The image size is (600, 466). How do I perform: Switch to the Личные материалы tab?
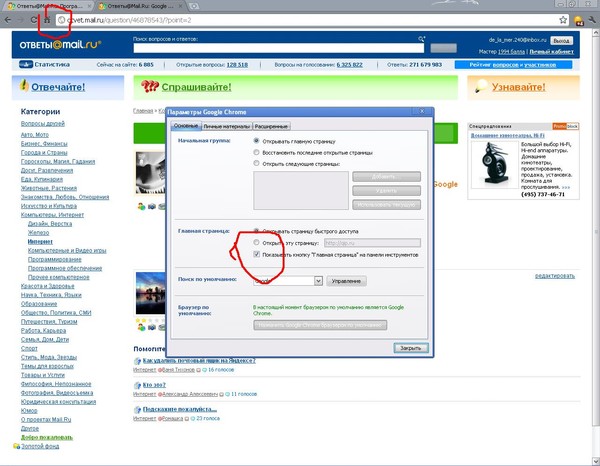tap(227, 126)
